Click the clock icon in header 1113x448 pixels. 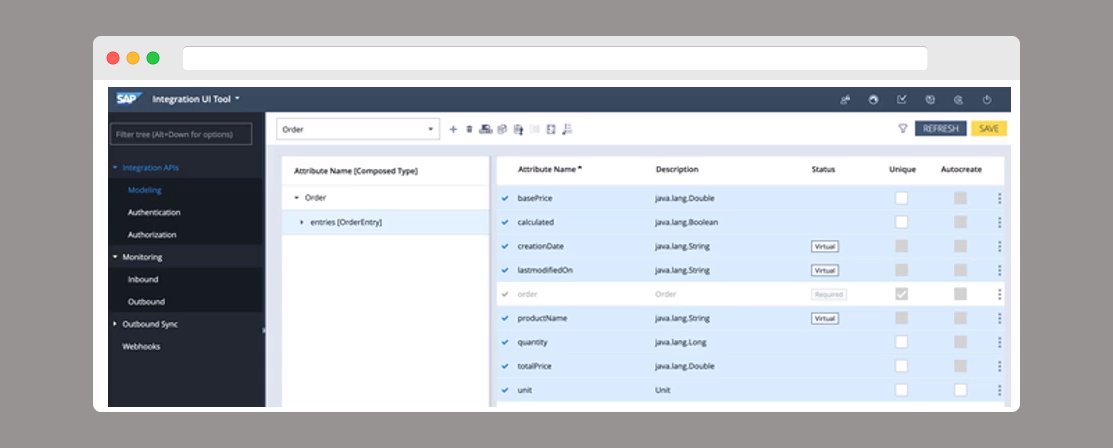[930, 100]
